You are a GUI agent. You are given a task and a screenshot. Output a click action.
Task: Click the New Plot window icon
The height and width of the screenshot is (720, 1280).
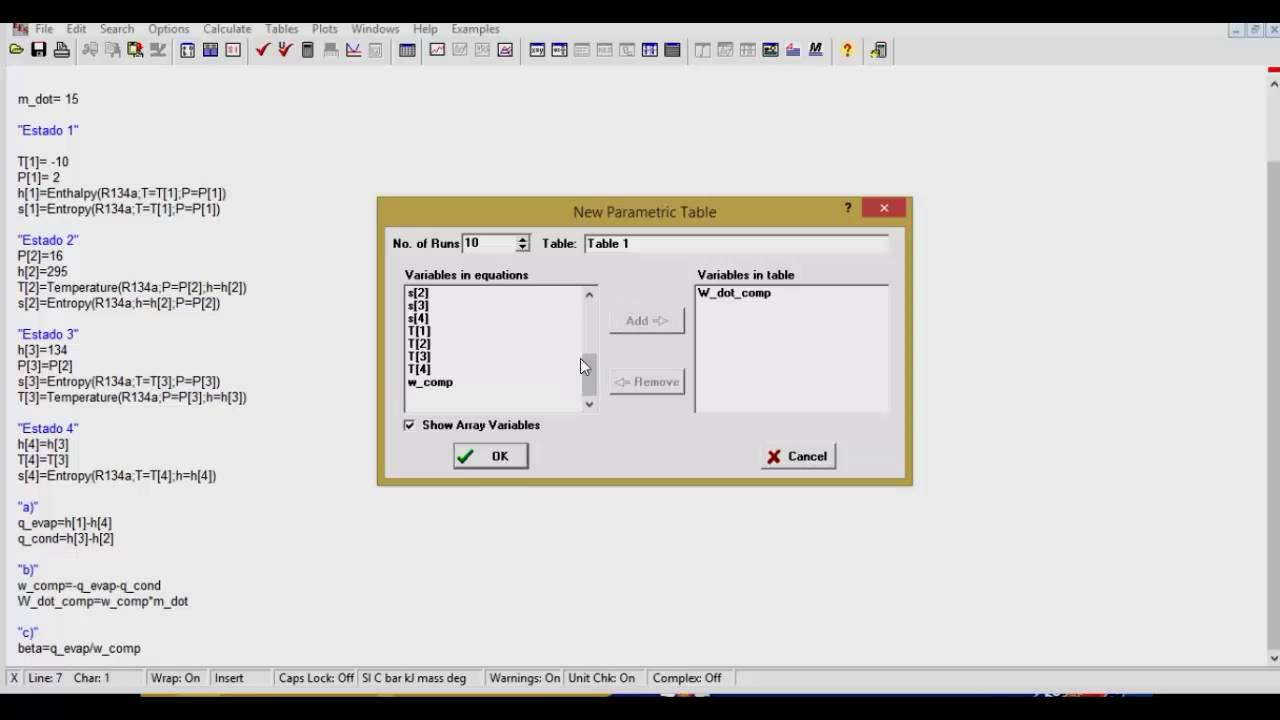point(437,50)
